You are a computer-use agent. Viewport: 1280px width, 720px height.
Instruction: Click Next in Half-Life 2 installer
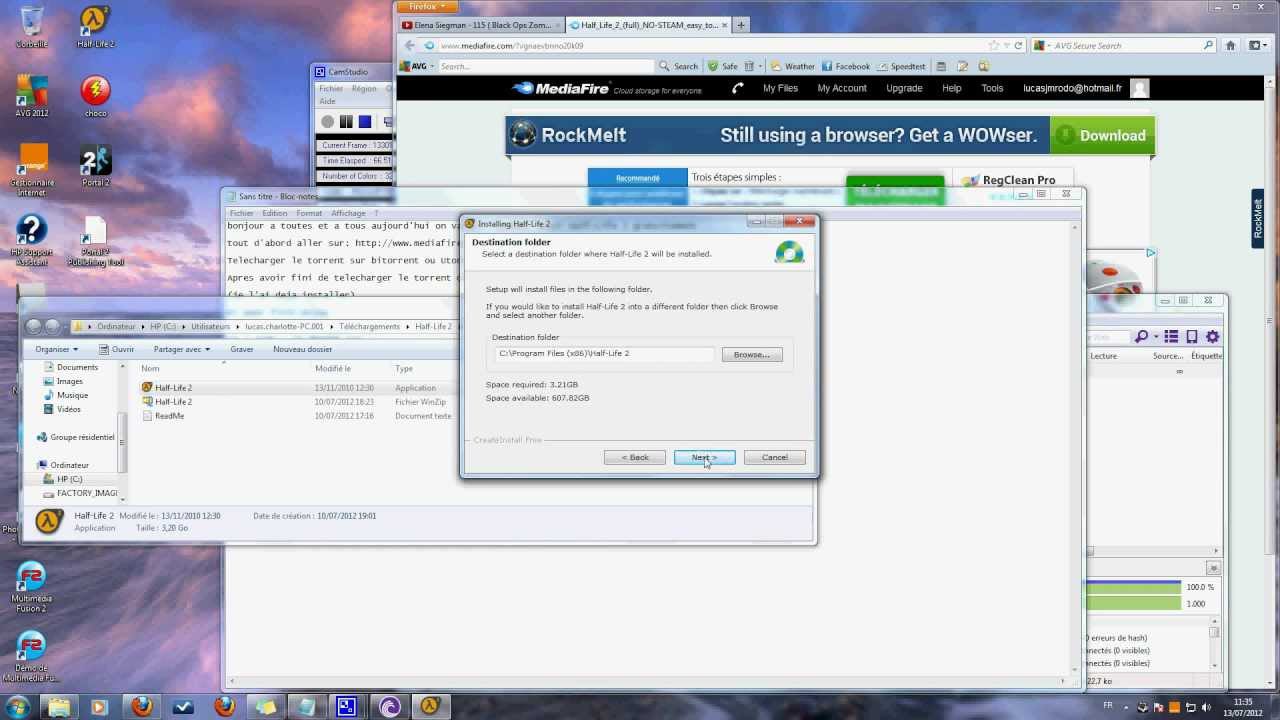click(x=704, y=457)
